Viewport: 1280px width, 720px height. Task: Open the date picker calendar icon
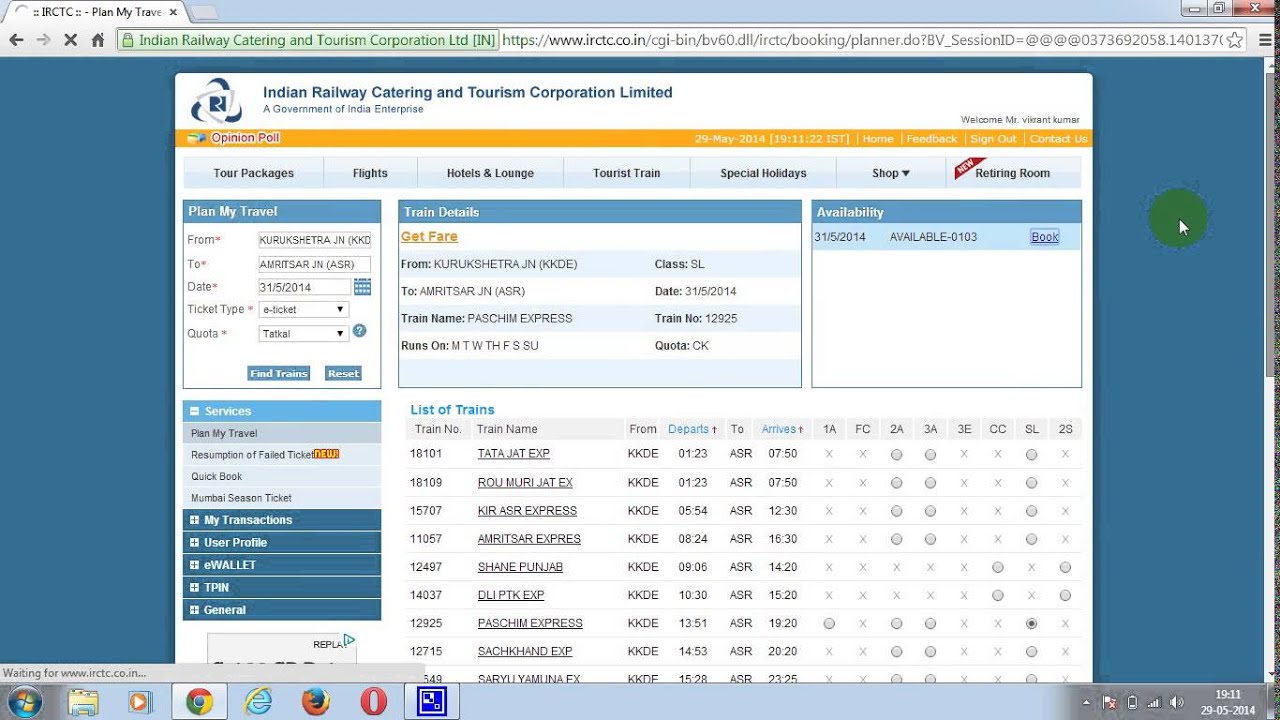[362, 287]
